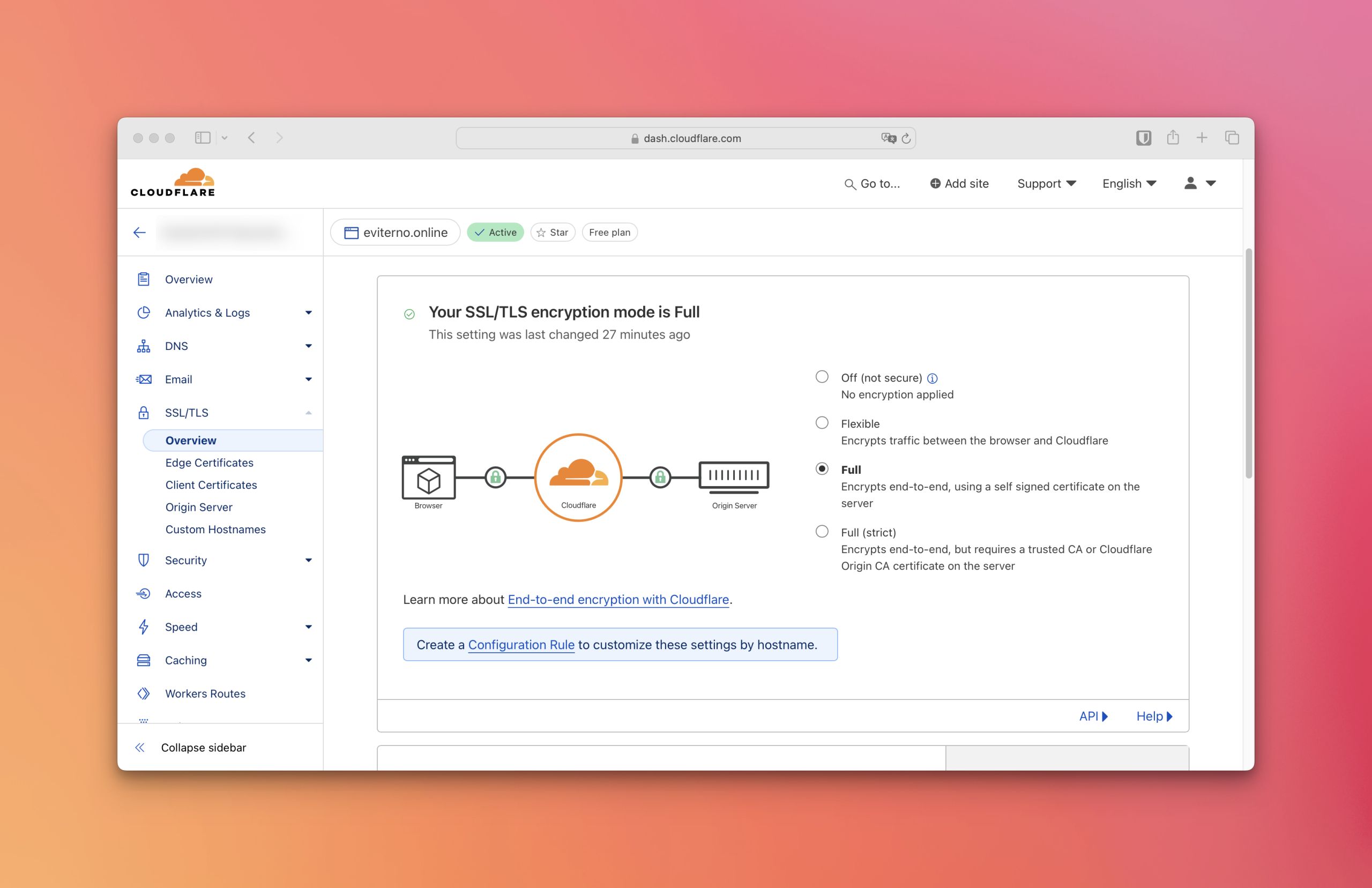Click the DNS network icon

(x=144, y=346)
